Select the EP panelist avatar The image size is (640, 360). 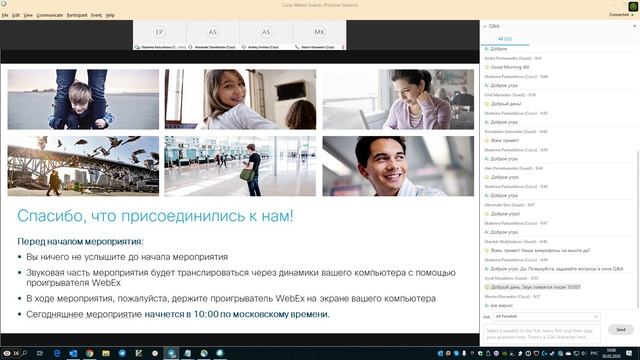tap(159, 32)
